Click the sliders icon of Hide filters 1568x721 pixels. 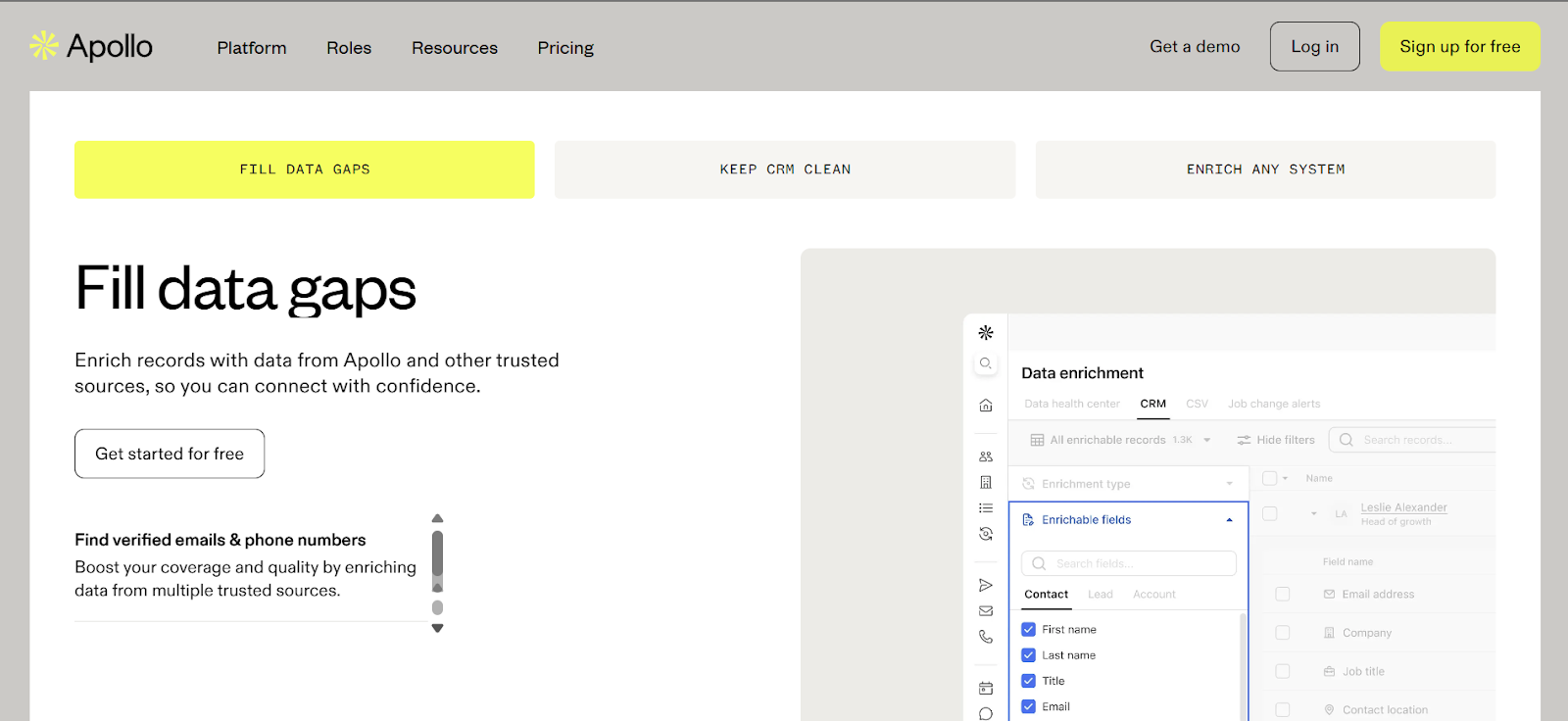coord(1244,440)
